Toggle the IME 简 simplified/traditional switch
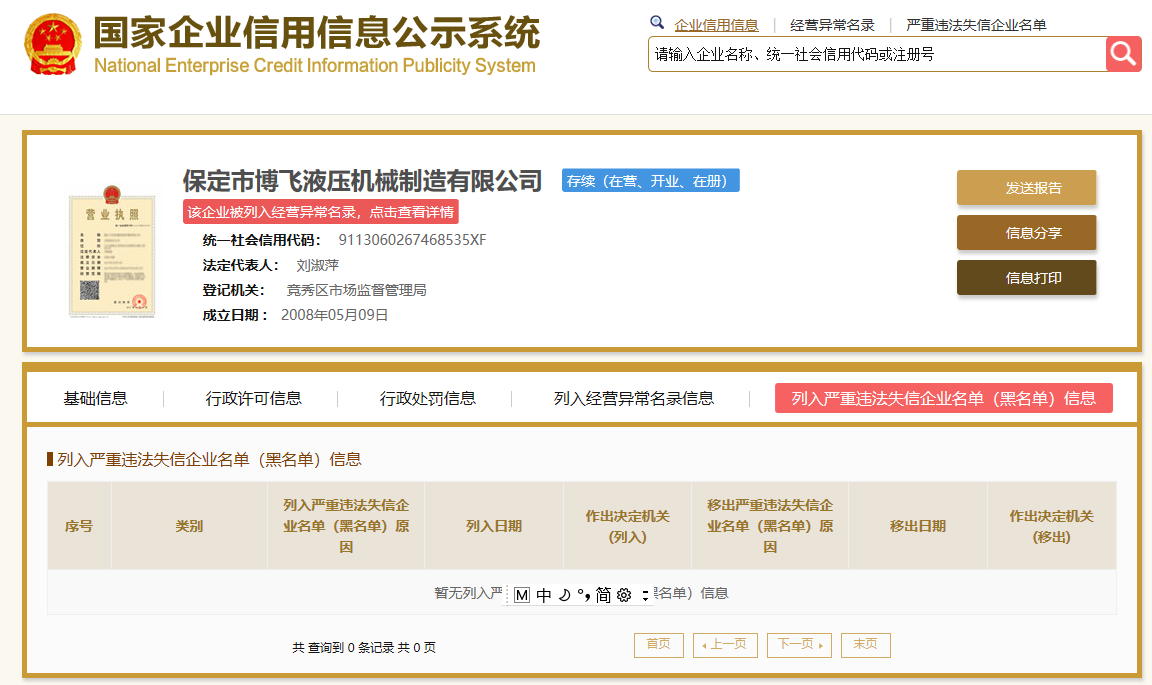The height and width of the screenshot is (685, 1152). tap(603, 595)
